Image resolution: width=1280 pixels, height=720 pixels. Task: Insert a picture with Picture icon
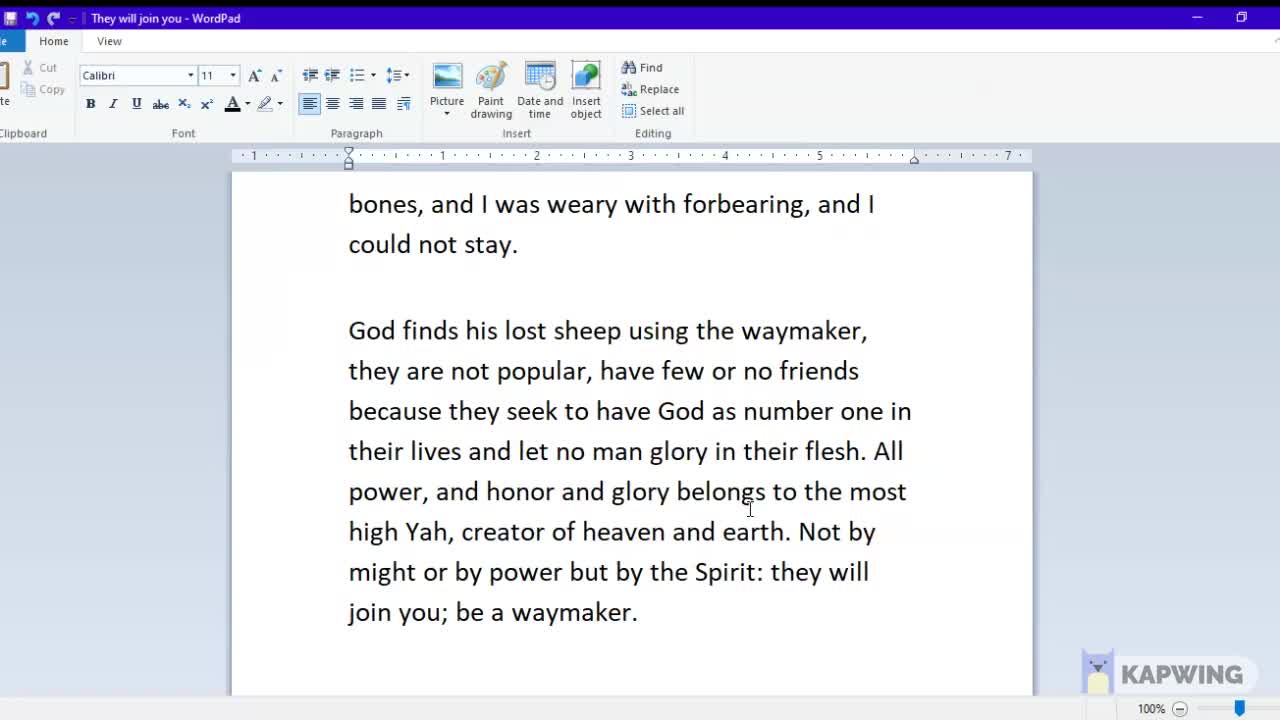[447, 78]
